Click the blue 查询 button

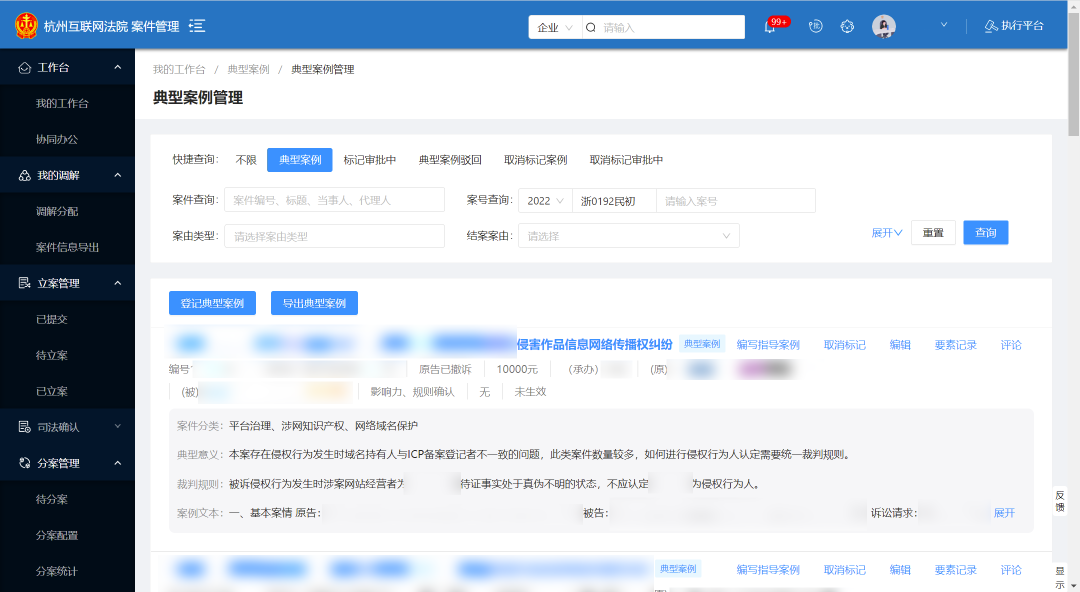point(985,233)
